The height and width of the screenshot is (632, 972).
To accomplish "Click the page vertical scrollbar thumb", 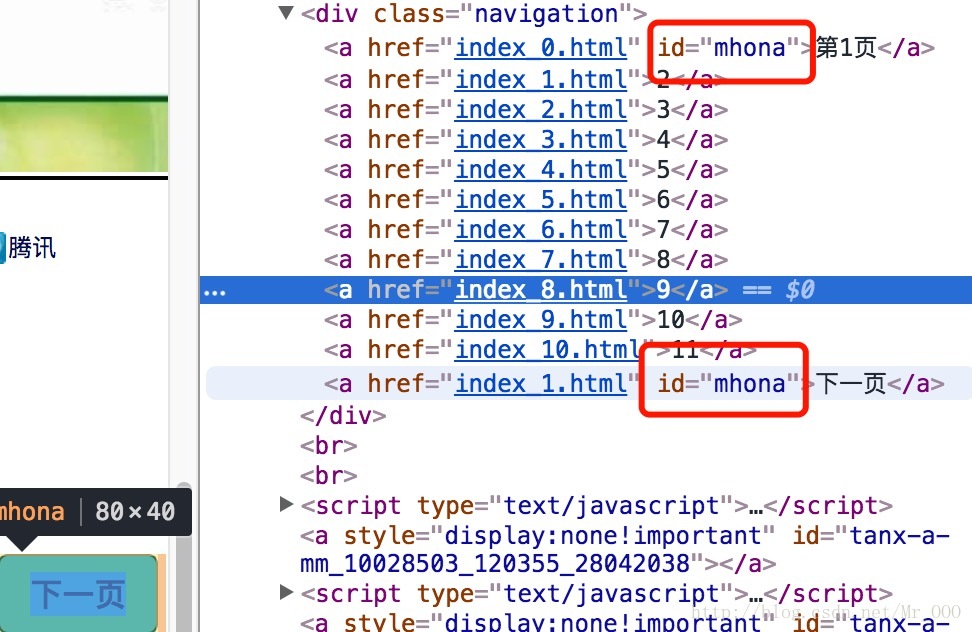I will [183, 558].
